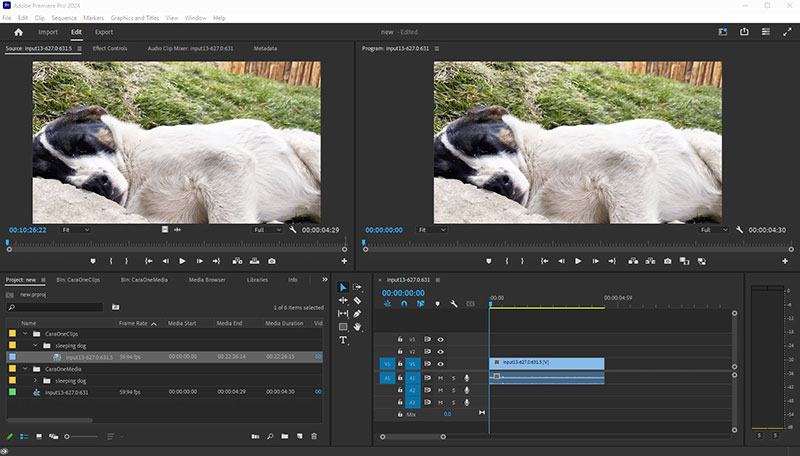Switch to Metadata tab
The height and width of the screenshot is (456, 800).
point(265,48)
